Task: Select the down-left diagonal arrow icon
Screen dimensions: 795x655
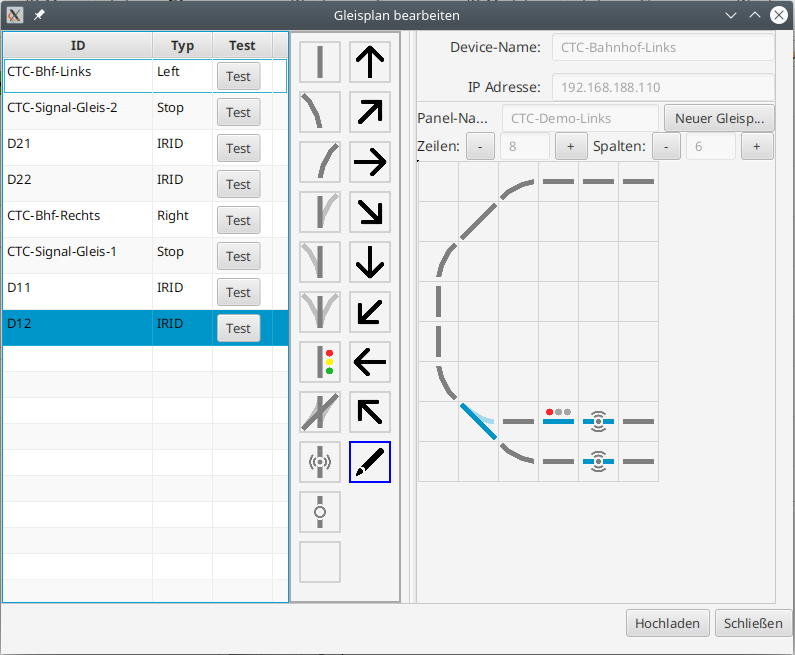Action: pyautogui.click(x=370, y=312)
